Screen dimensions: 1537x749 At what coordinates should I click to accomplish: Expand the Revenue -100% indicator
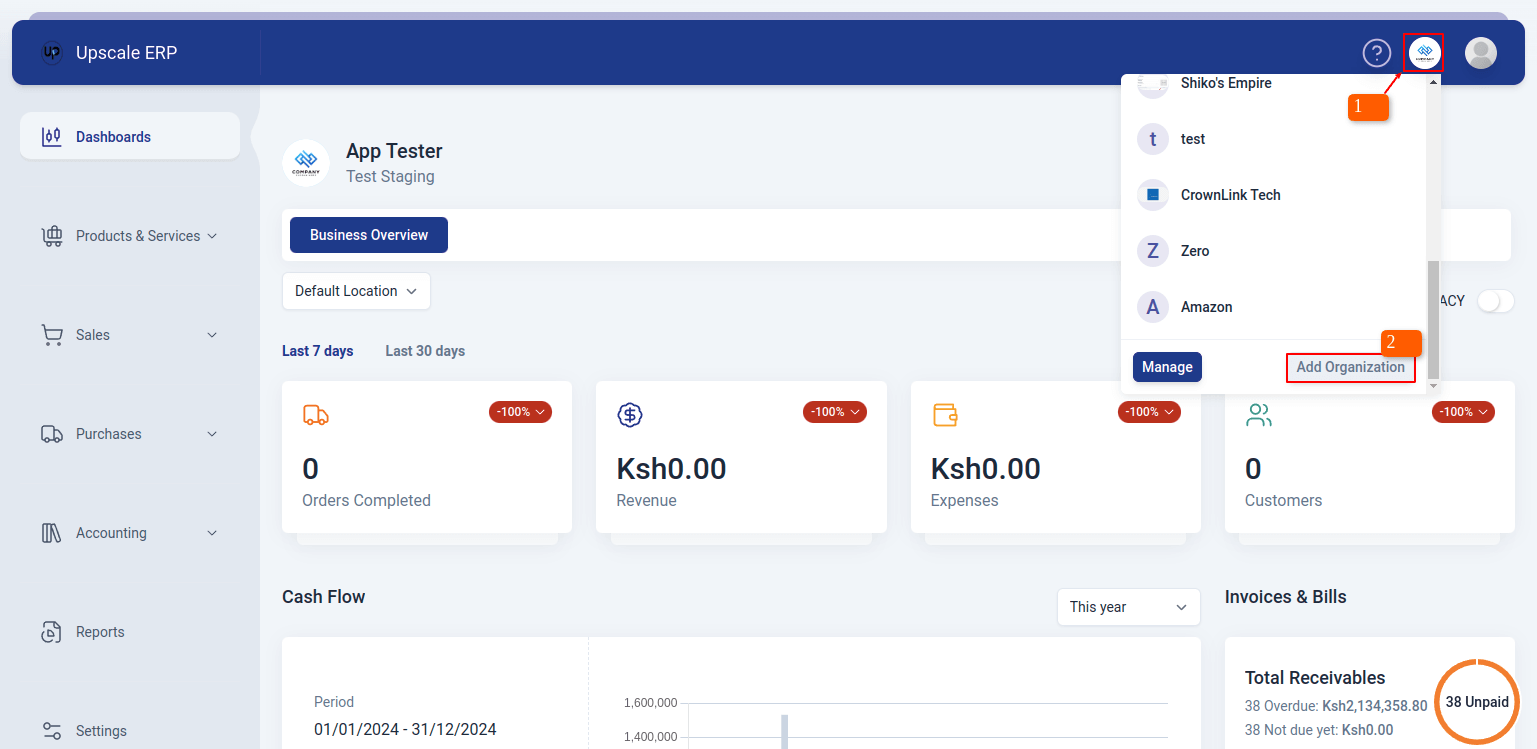pyautogui.click(x=834, y=411)
